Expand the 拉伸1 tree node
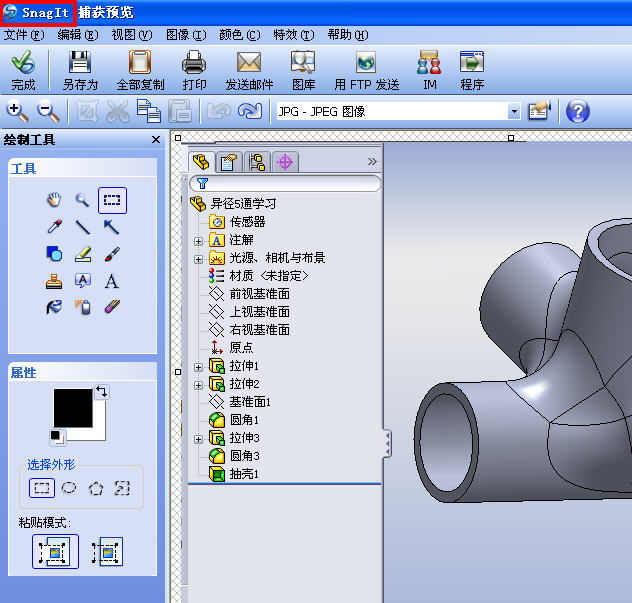Screen dimensions: 632x603 (198, 367)
